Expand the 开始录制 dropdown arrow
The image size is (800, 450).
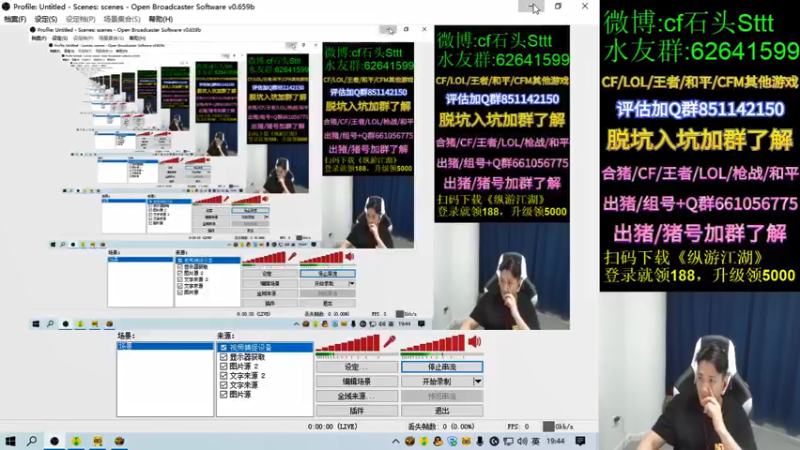pos(478,381)
